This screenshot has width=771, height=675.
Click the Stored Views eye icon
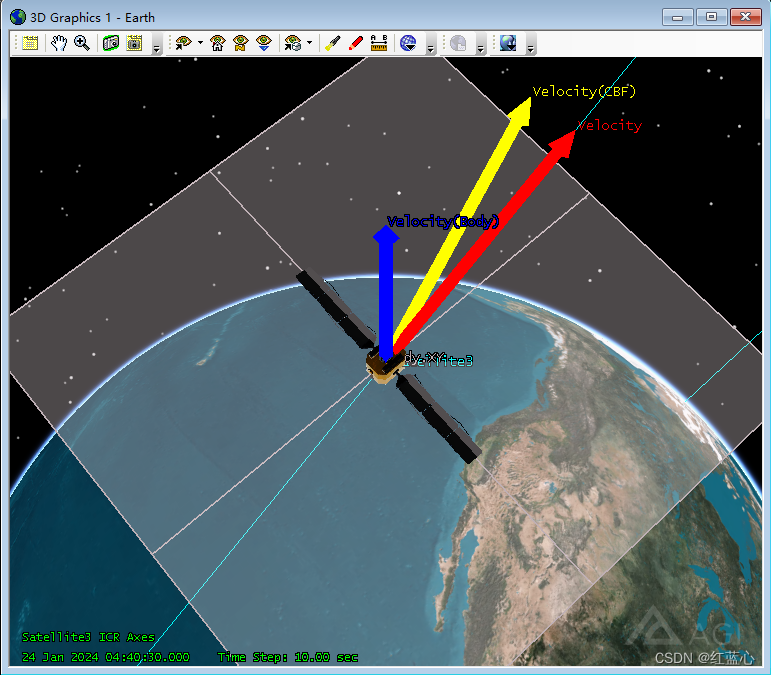pos(293,43)
